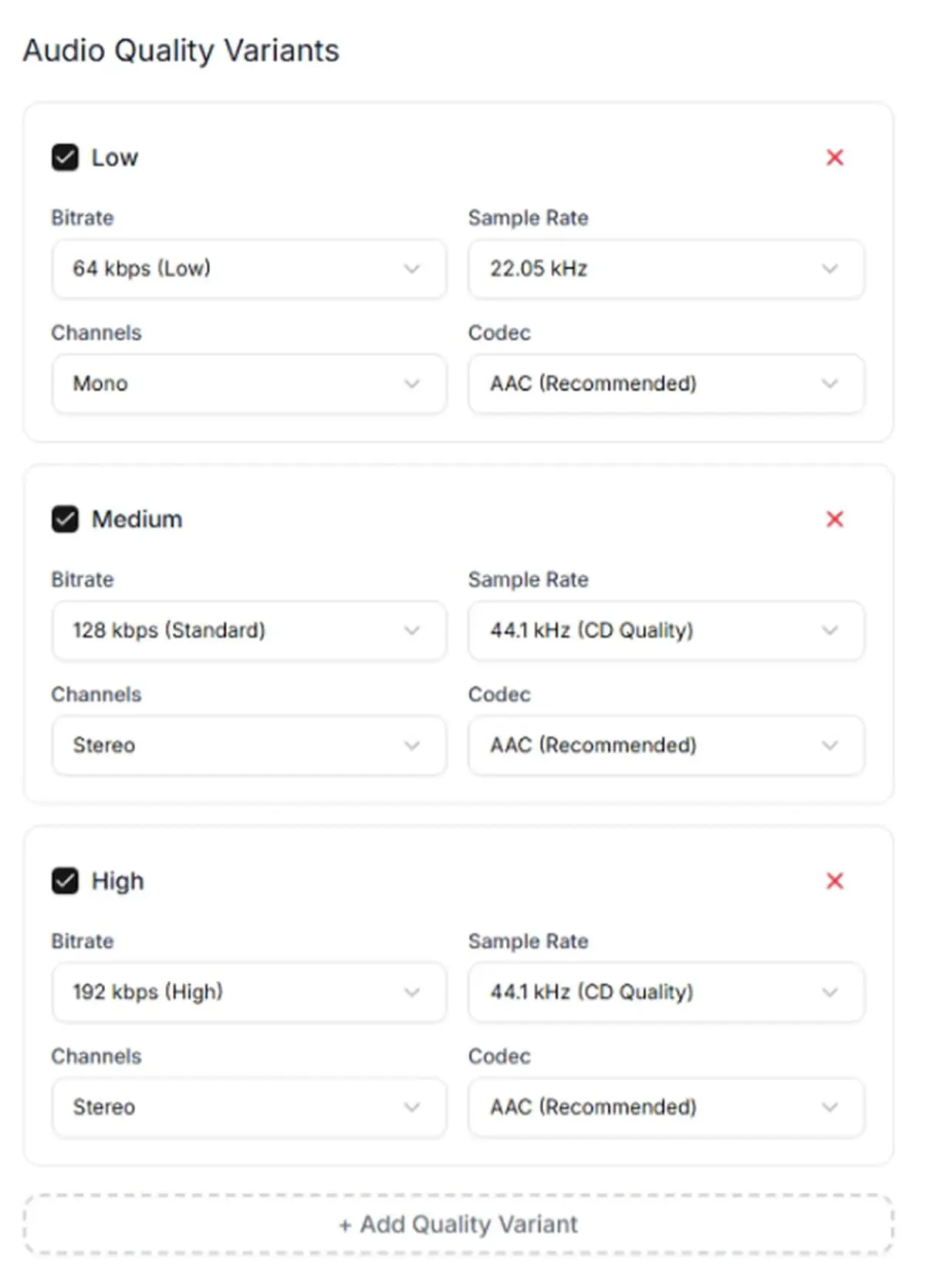Open the 192 kbps (High) bitrate dropdown
The image size is (926, 1288).
point(248,992)
